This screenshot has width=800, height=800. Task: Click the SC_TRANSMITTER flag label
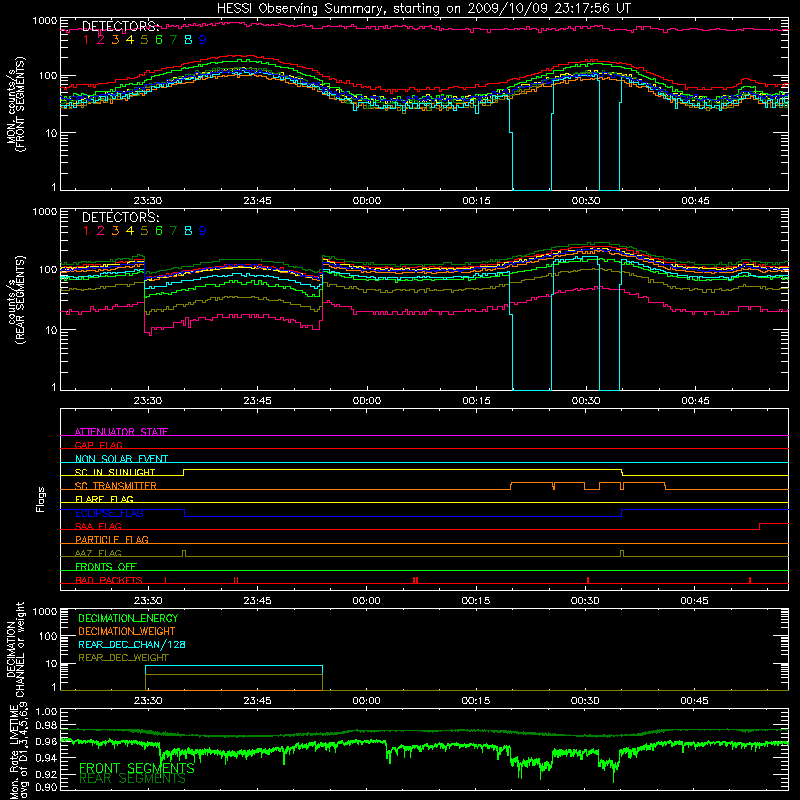(x=115, y=485)
